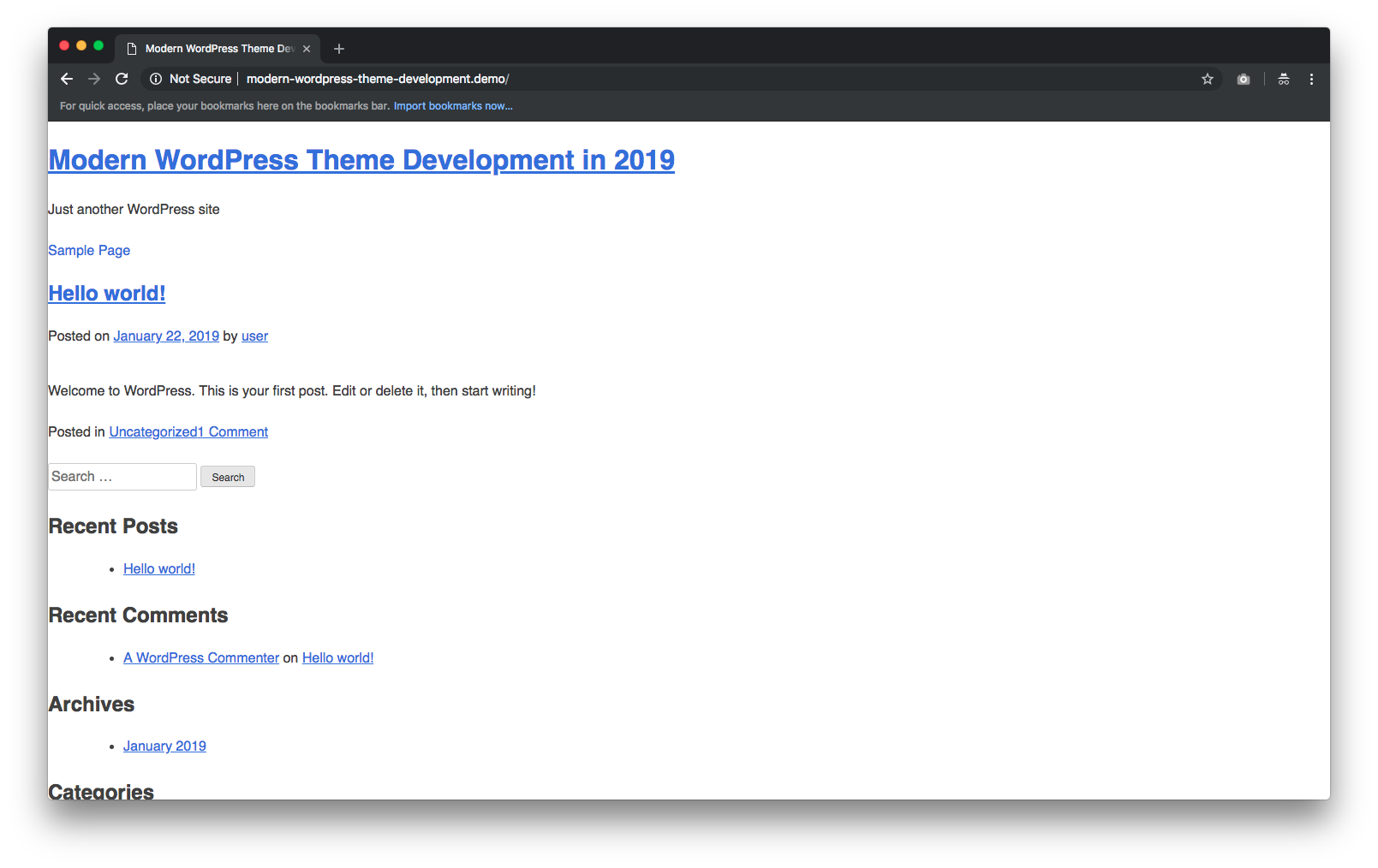This screenshot has height=868, width=1378.
Task: Click the Archives heading
Action: pyautogui.click(x=92, y=705)
